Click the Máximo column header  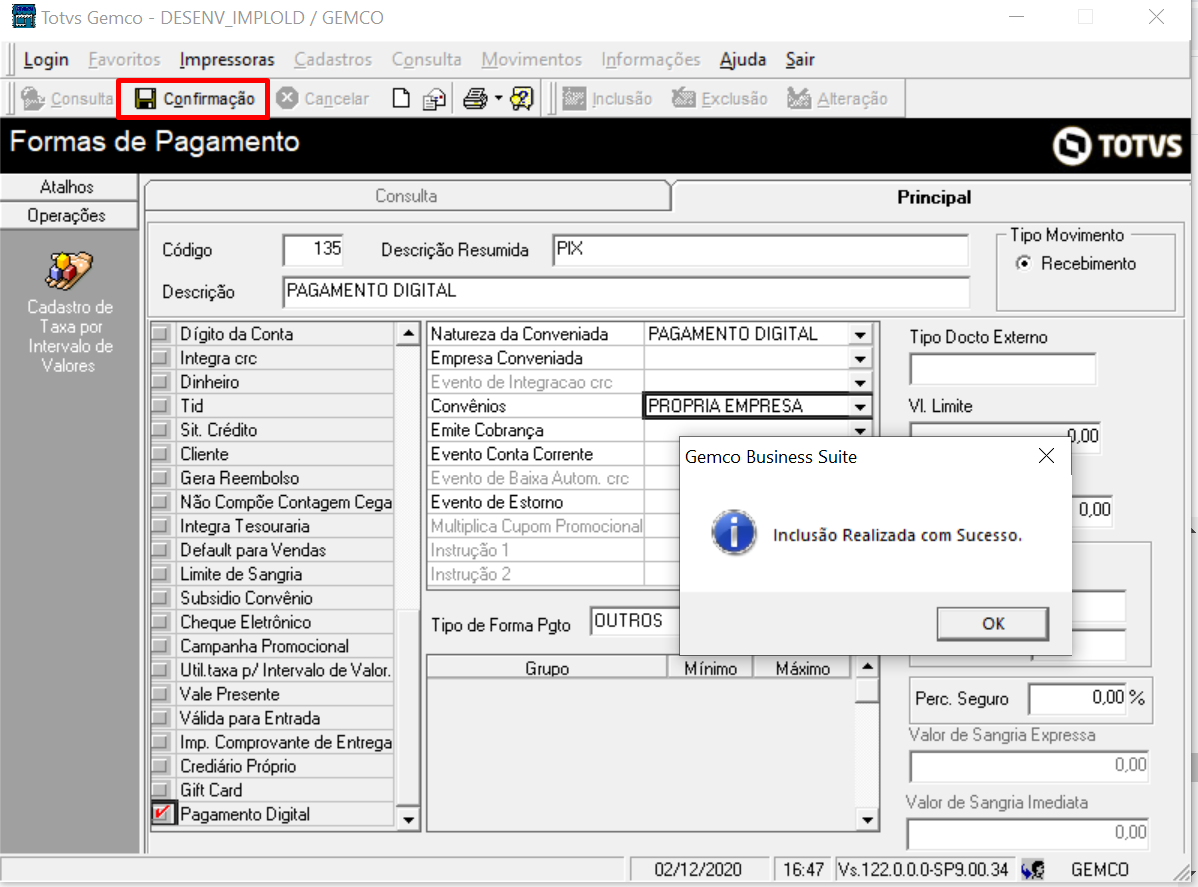[x=802, y=668]
